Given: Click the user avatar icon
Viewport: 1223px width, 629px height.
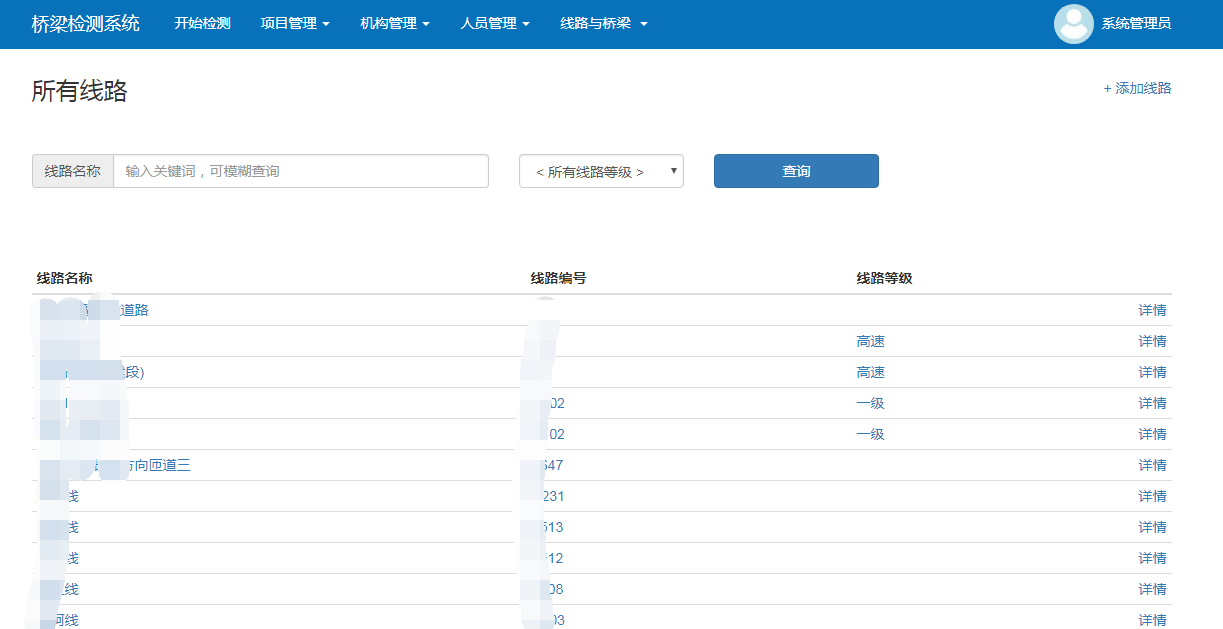Looking at the screenshot, I should click(x=1073, y=24).
